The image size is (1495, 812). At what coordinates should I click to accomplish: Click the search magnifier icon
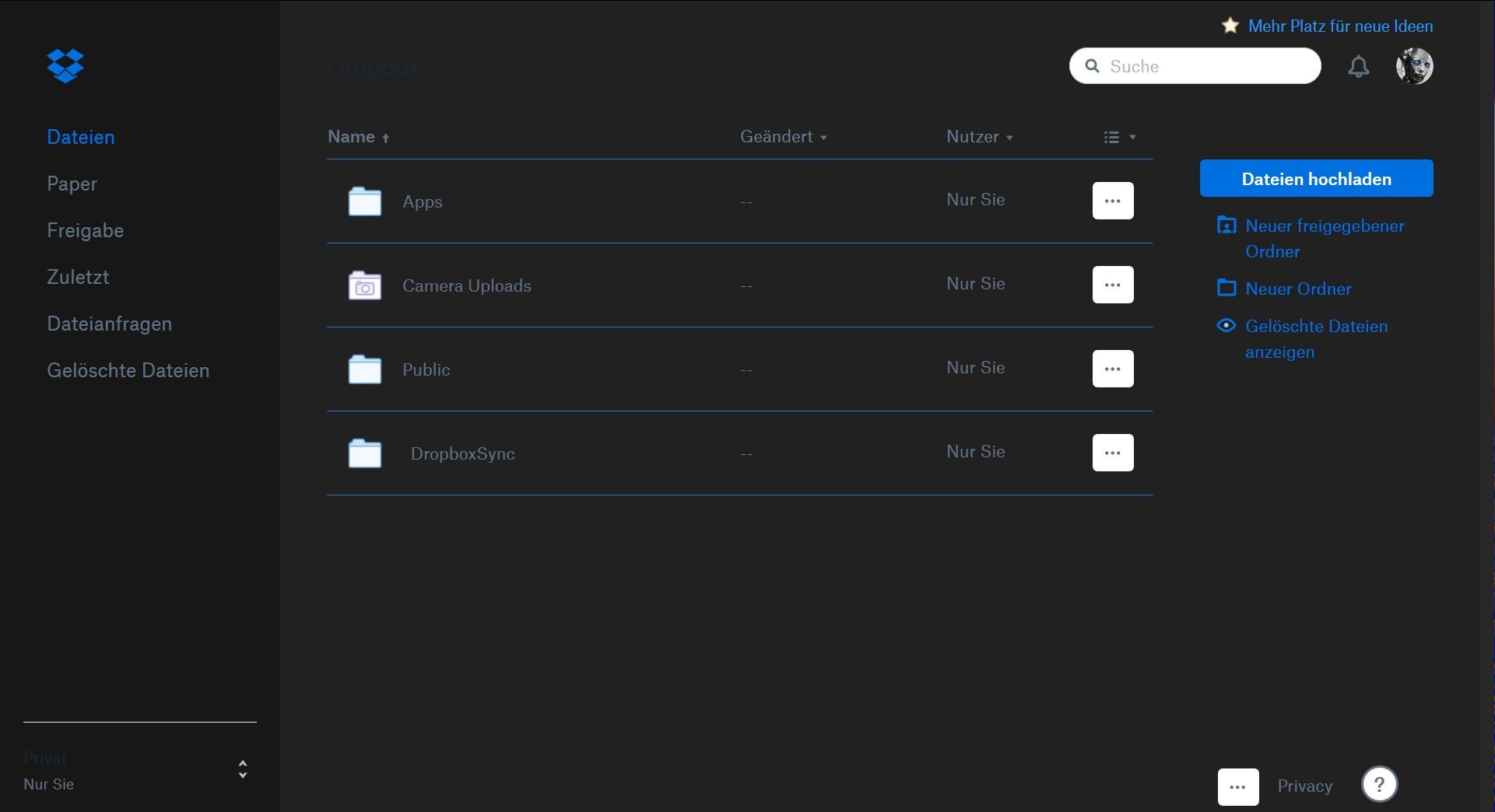click(x=1093, y=66)
